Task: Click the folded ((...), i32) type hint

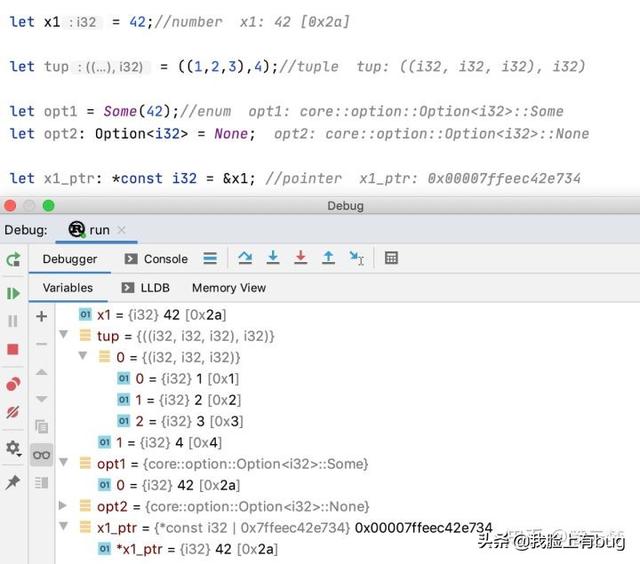Action: pos(113,67)
